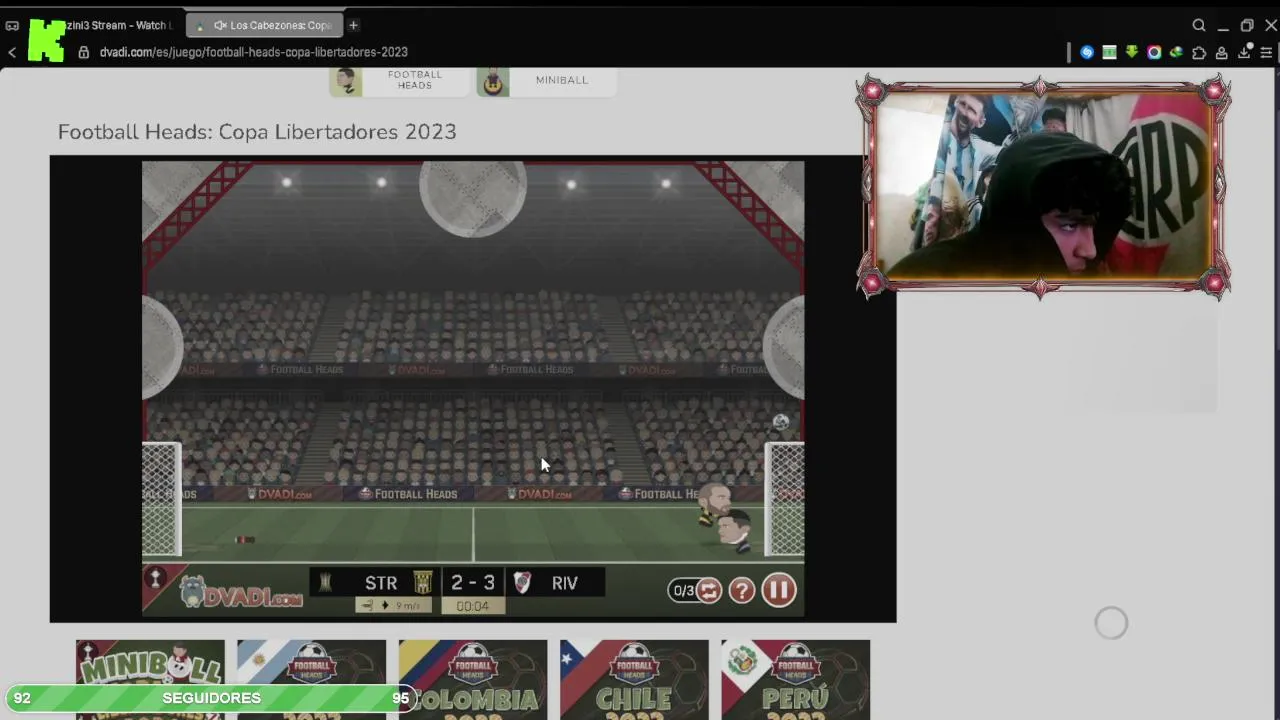This screenshot has width=1280, height=720.
Task: Open the browser profile account icon
Action: click(1222, 52)
